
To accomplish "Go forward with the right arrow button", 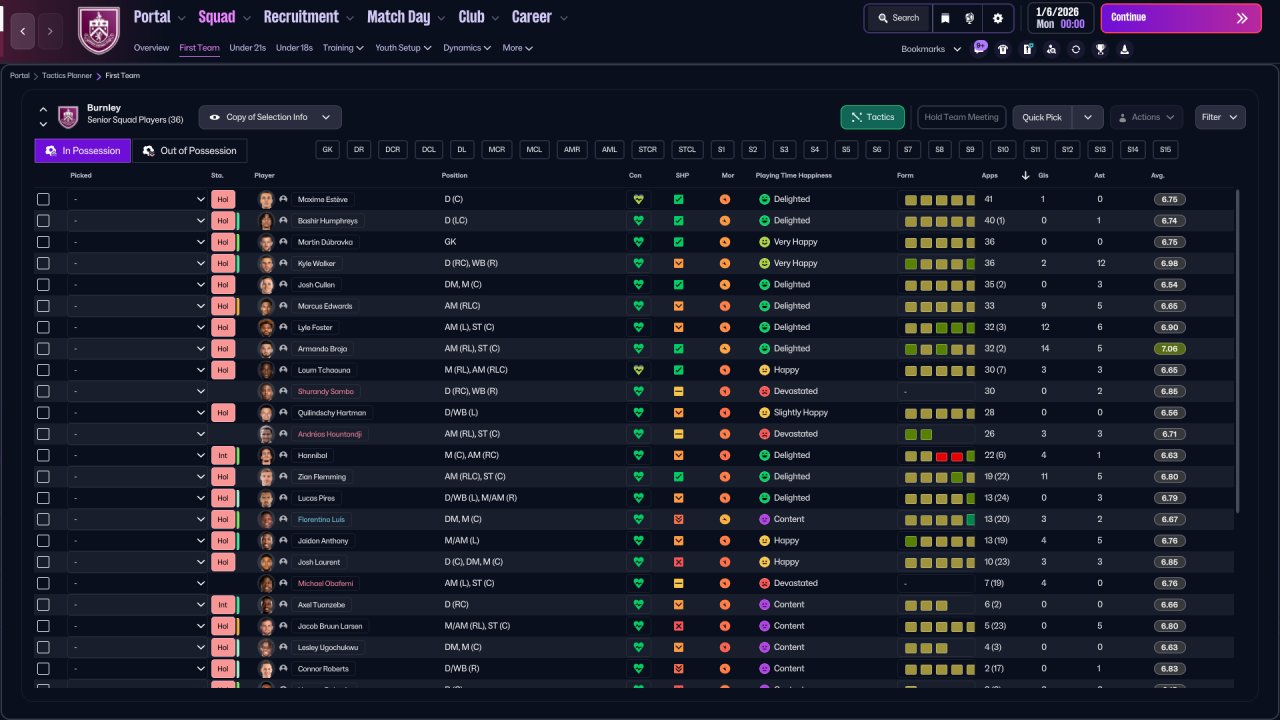I will 50,31.
